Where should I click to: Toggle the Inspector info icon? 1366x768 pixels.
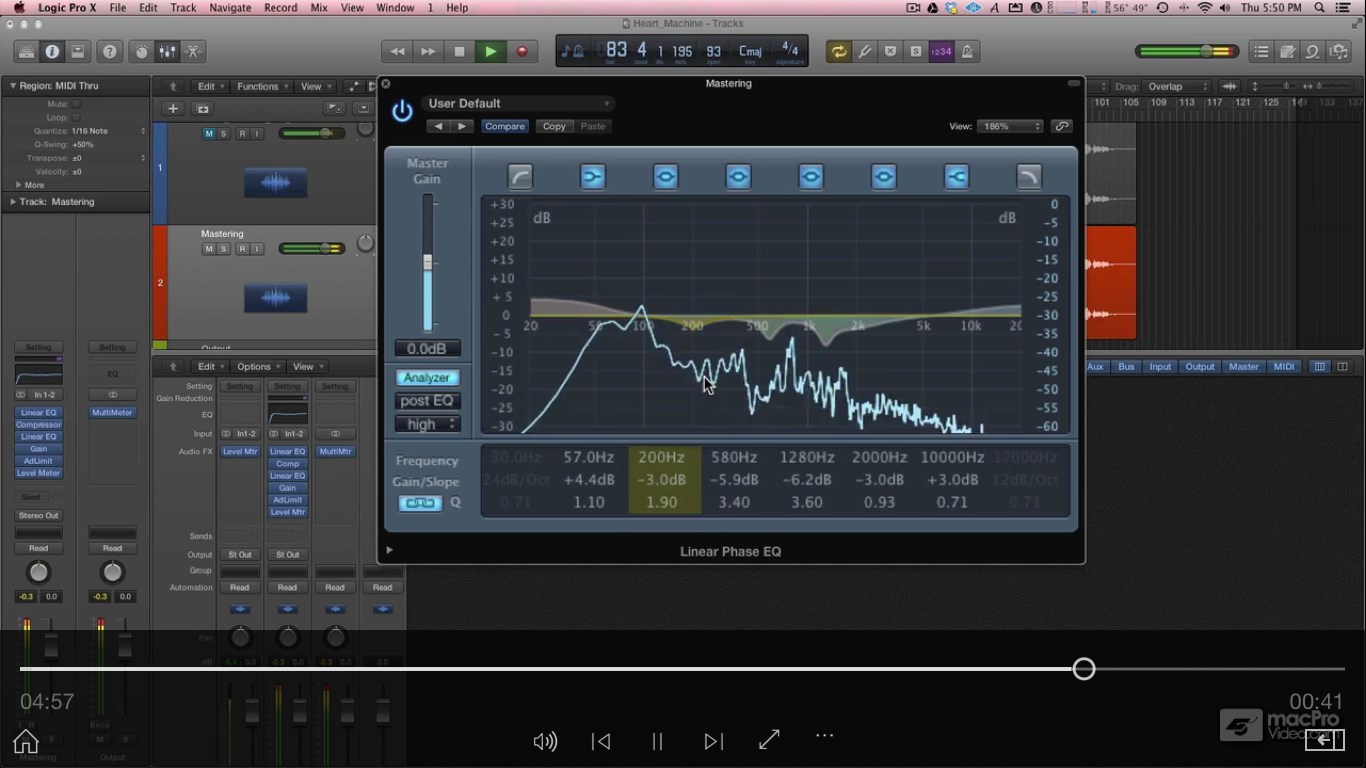[52, 52]
